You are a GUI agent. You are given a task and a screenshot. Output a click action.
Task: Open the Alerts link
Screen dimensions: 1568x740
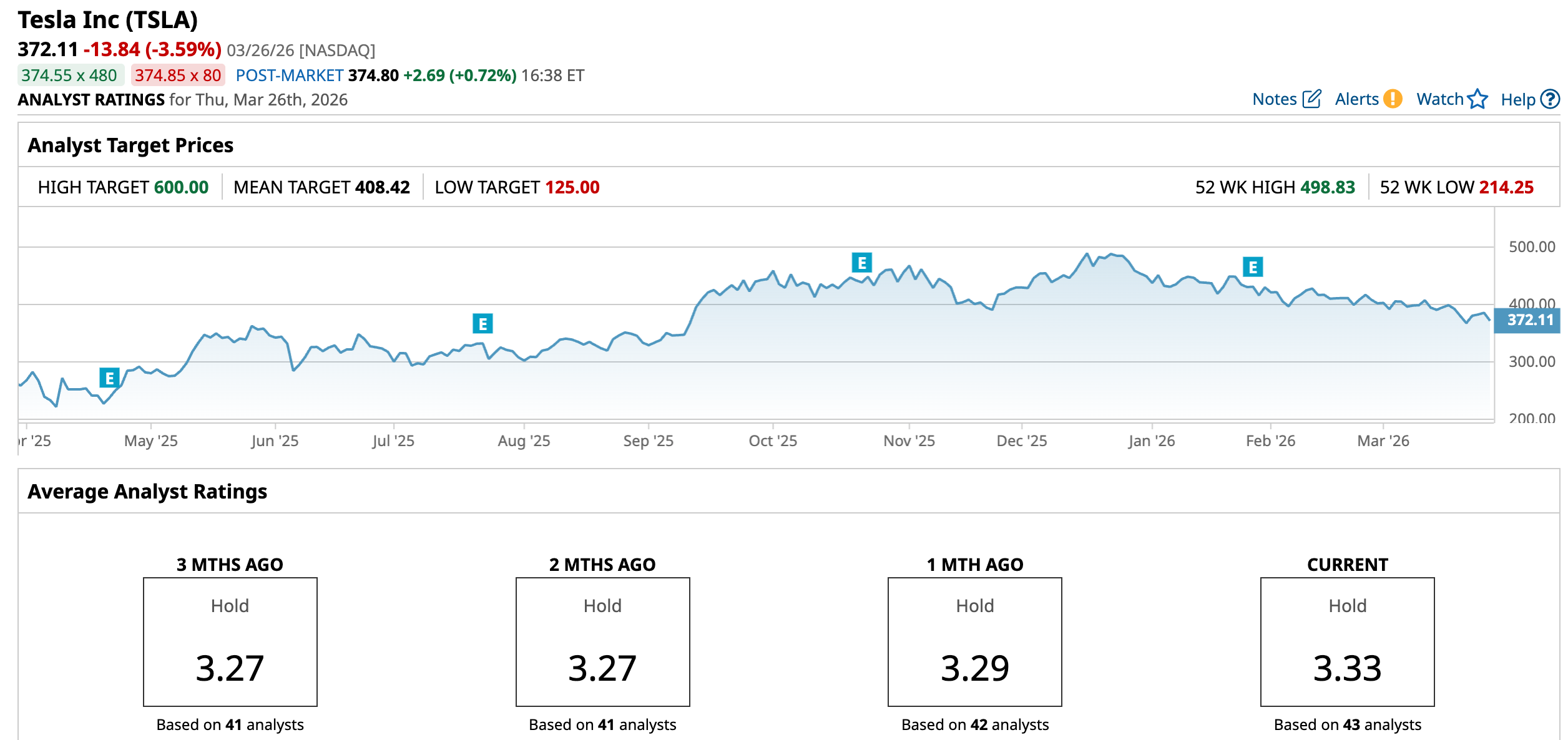[1356, 99]
